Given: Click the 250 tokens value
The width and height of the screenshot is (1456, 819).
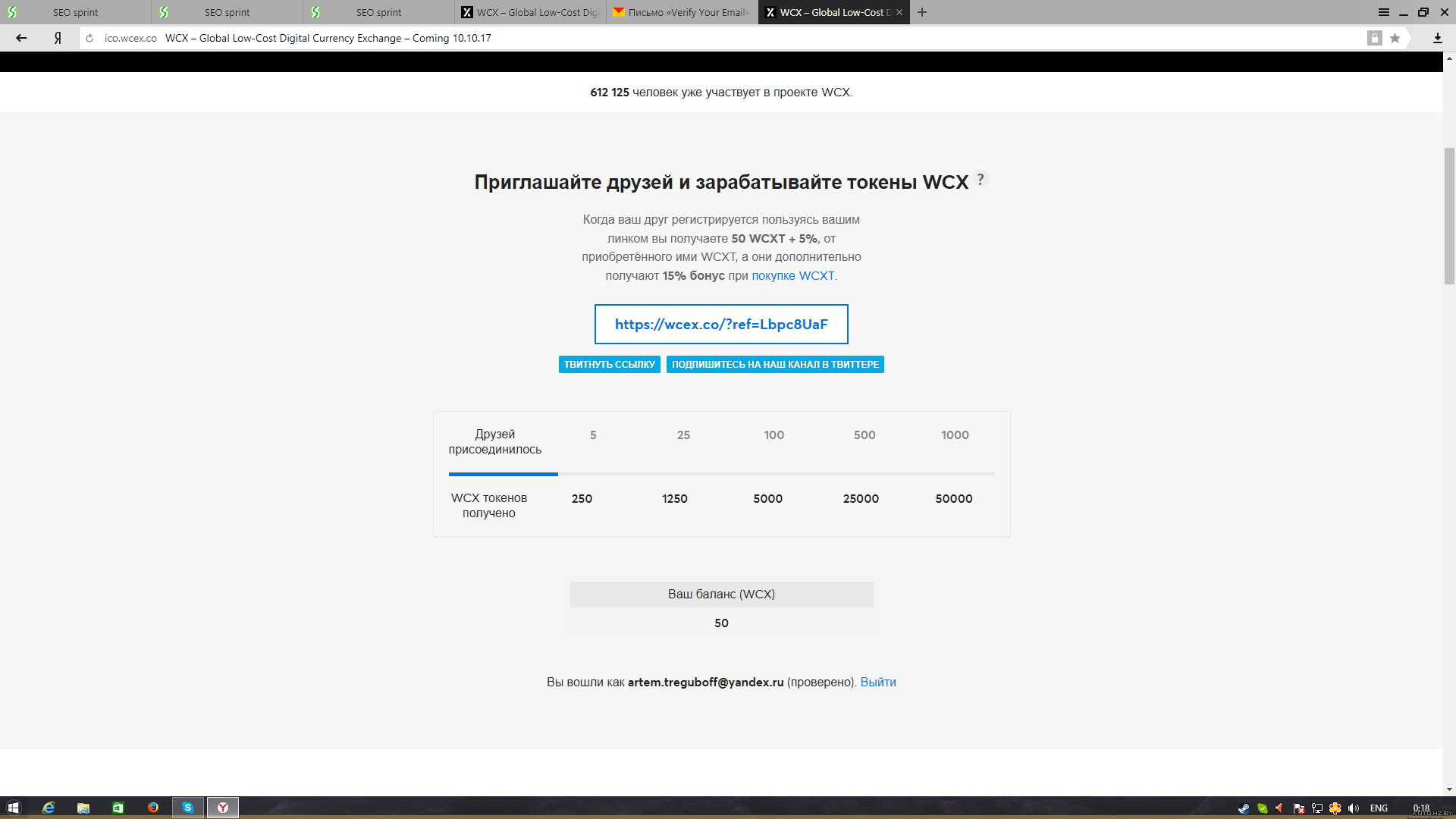Looking at the screenshot, I should pyautogui.click(x=582, y=498).
